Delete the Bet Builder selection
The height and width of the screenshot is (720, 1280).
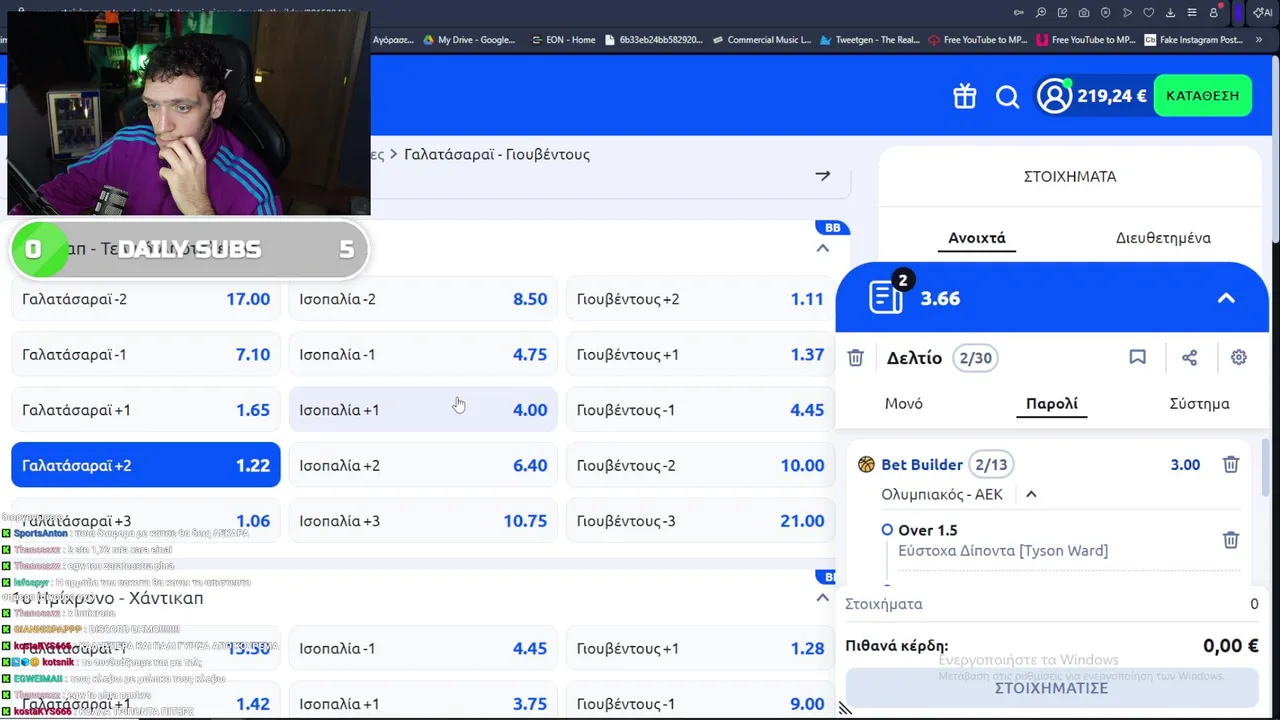[1231, 464]
